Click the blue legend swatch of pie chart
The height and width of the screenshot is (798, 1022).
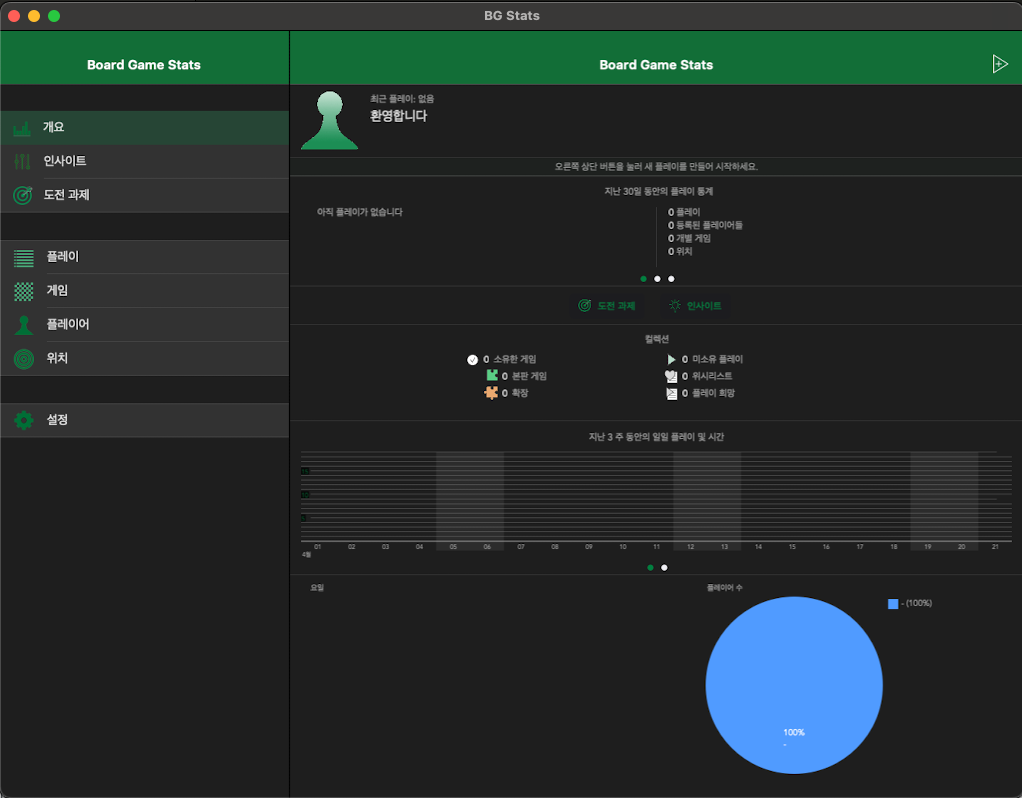coord(893,604)
